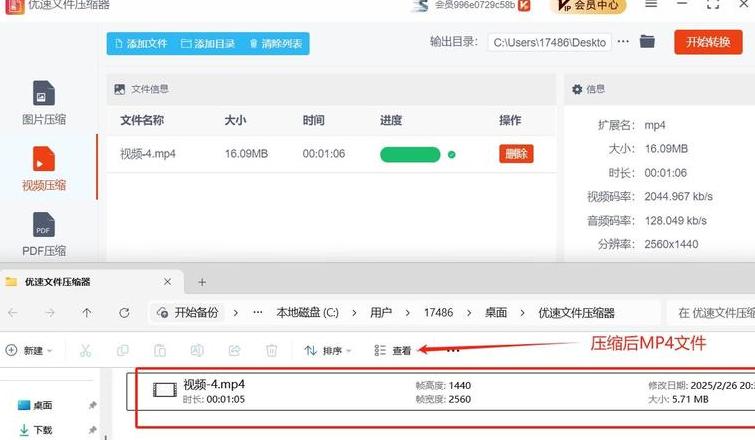
Task: Click the member account ID text
Action: pyautogui.click(x=474, y=5)
